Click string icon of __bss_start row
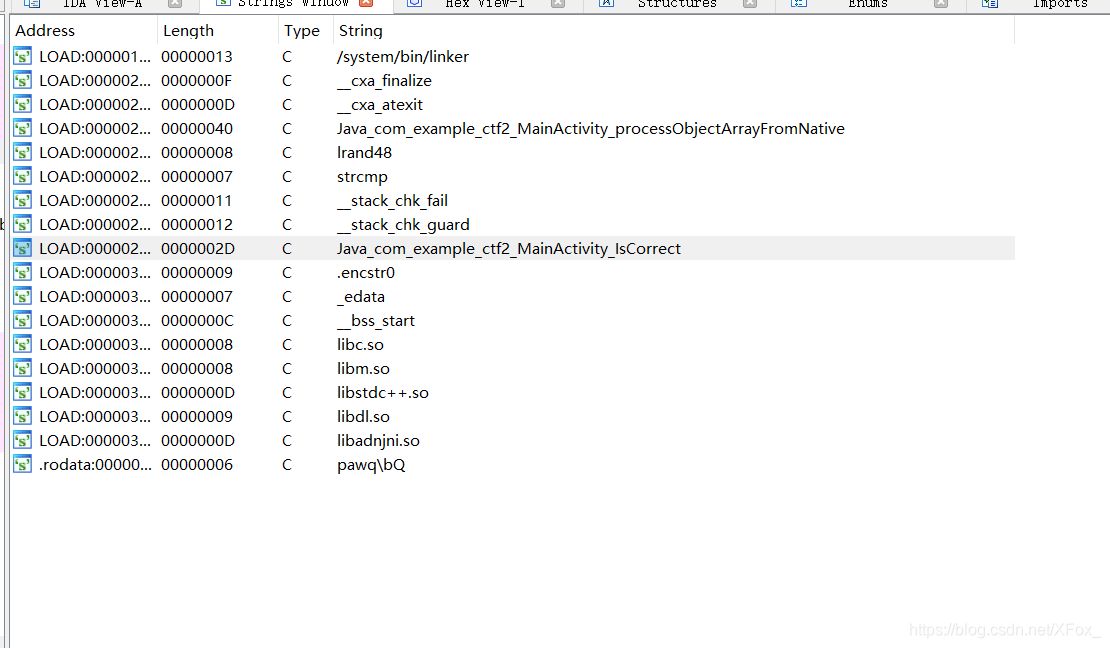 coord(23,321)
